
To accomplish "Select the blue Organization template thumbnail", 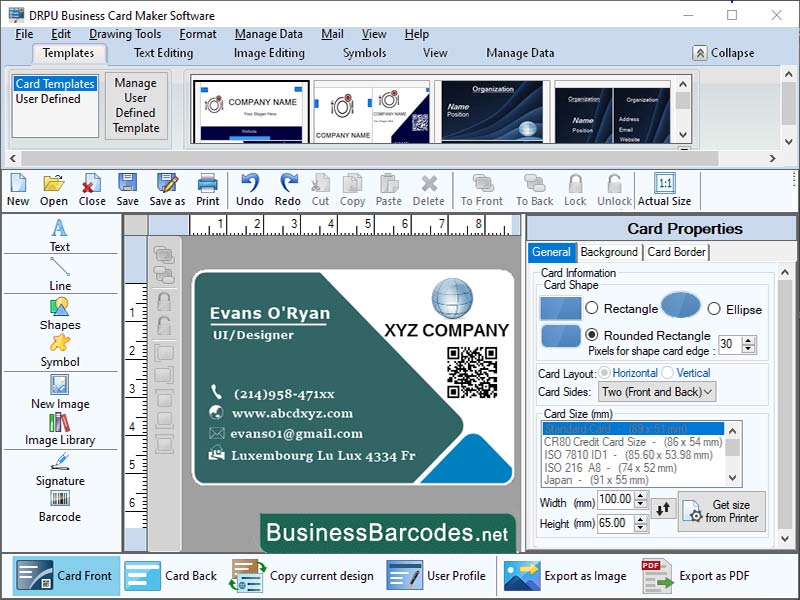I will (492, 110).
